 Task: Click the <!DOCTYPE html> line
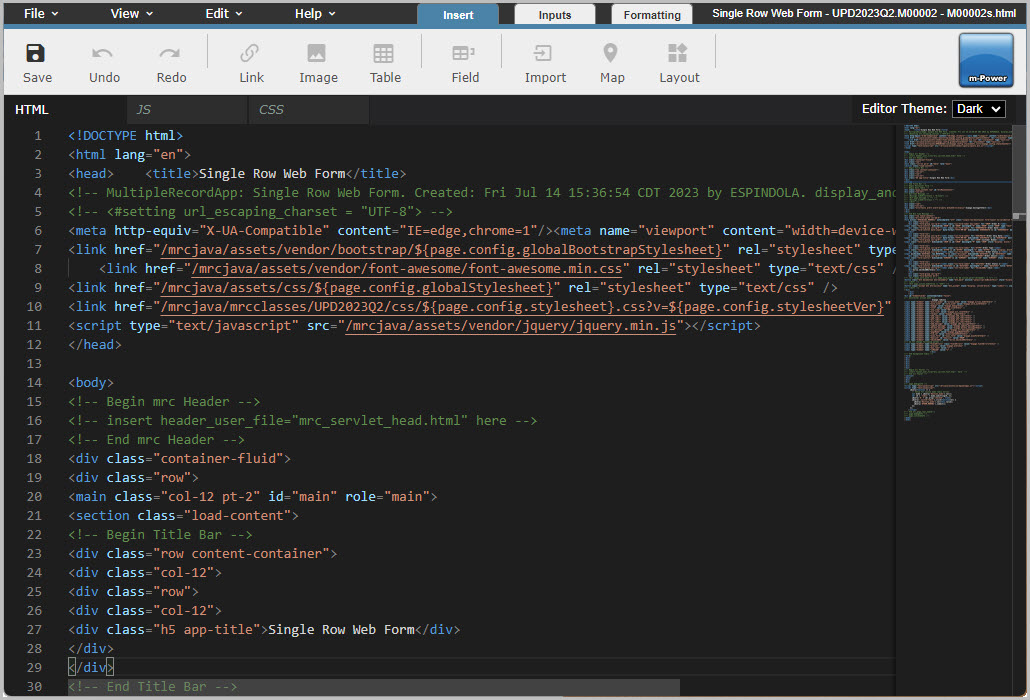[x=125, y=136]
